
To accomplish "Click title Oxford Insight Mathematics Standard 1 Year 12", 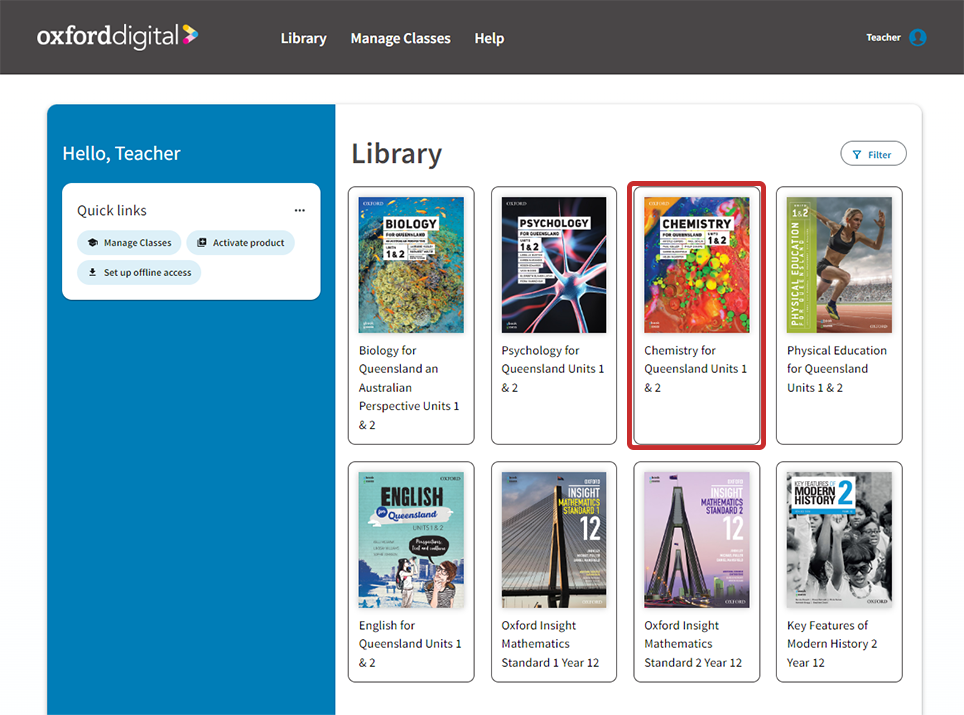I will coord(550,644).
